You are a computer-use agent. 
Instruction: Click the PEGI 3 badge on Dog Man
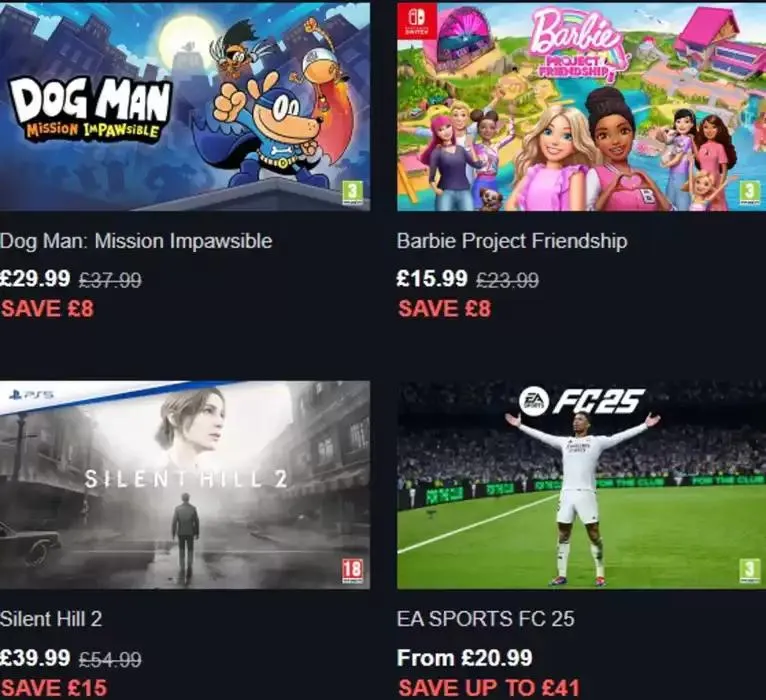354,193
